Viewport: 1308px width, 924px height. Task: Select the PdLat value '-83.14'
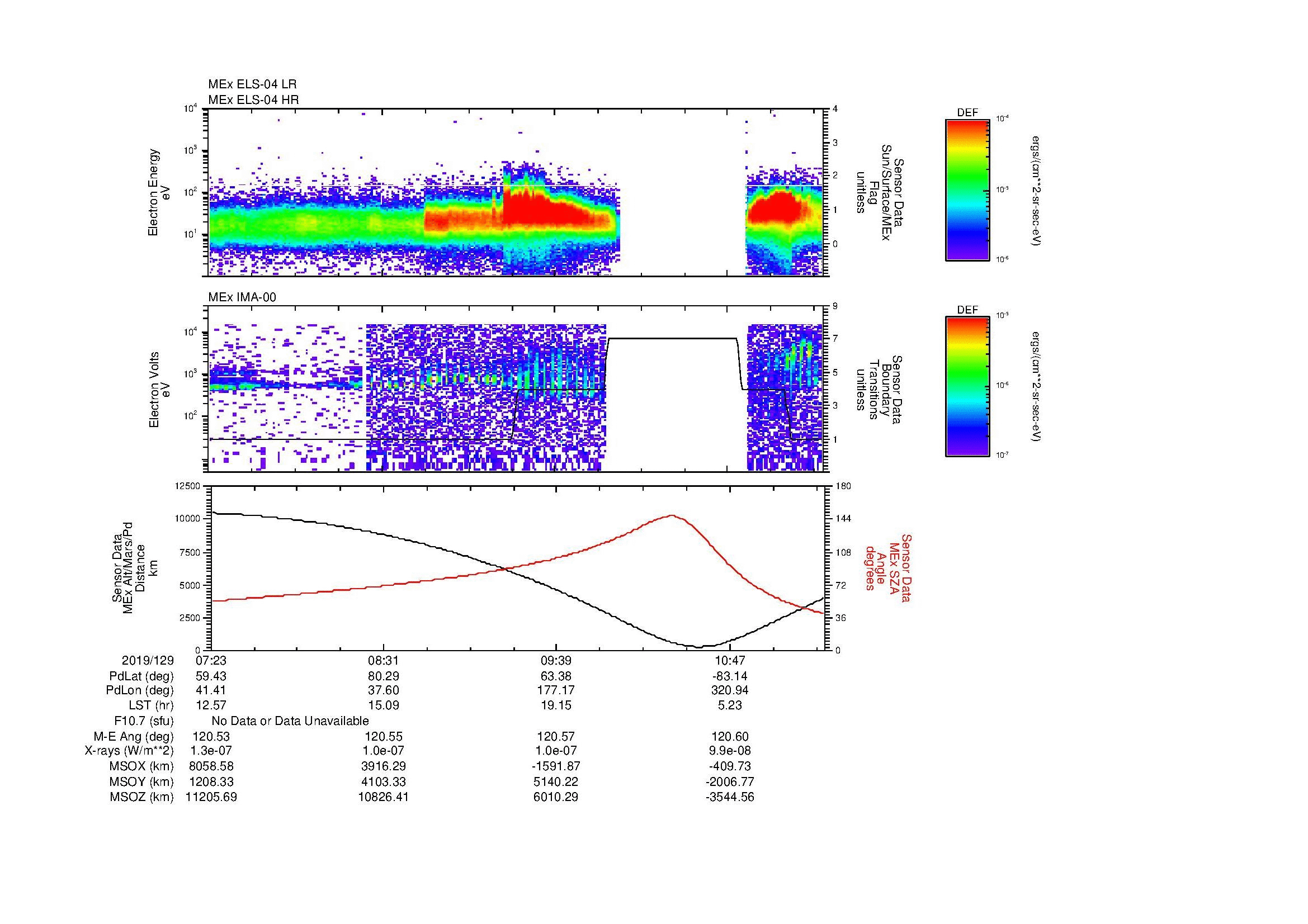(x=730, y=676)
